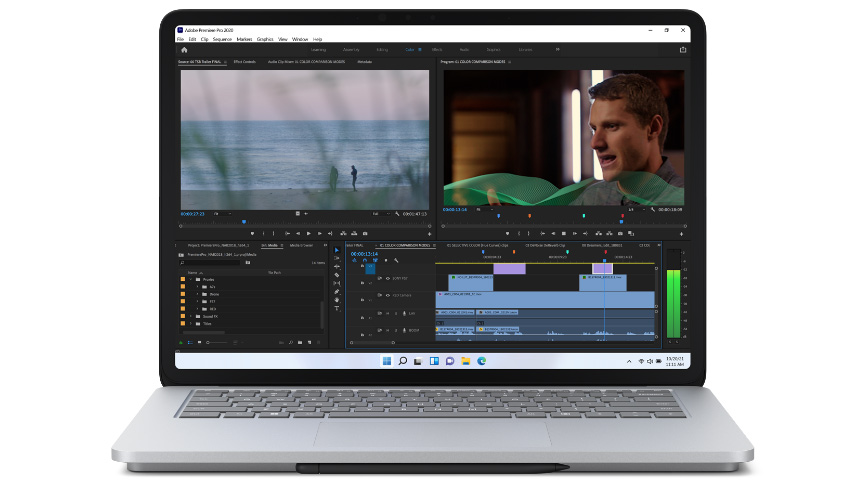Select the Track Select Forward tool
Image resolution: width=864 pixels, height=490 pixels.
(x=337, y=259)
